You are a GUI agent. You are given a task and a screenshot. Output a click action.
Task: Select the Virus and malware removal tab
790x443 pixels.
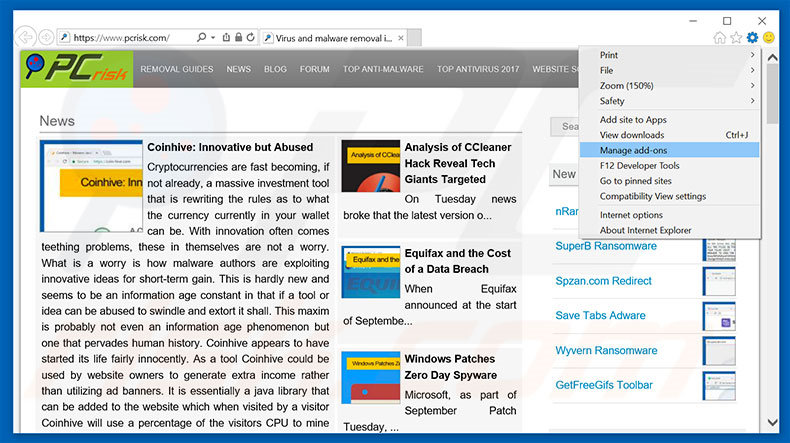tap(334, 38)
